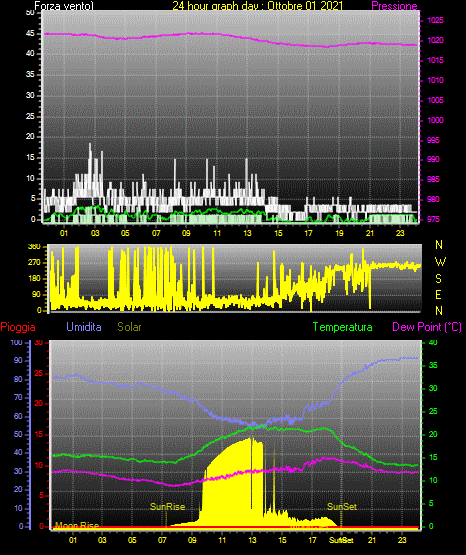
Task: Click the 90 value on blue humidity axis
Action: point(18,360)
